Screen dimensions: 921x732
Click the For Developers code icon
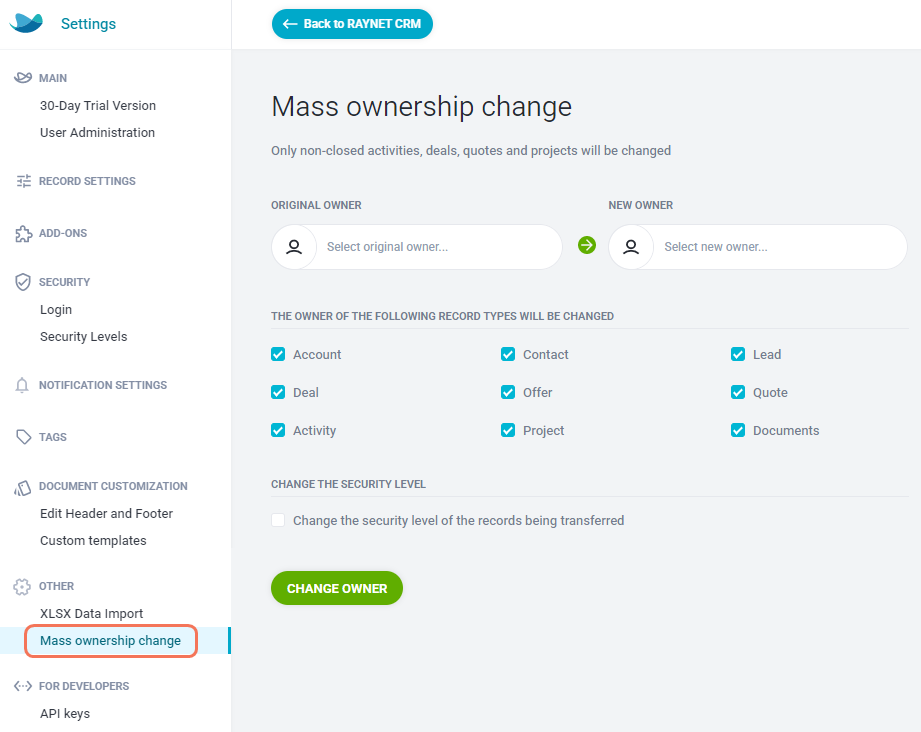click(x=23, y=686)
